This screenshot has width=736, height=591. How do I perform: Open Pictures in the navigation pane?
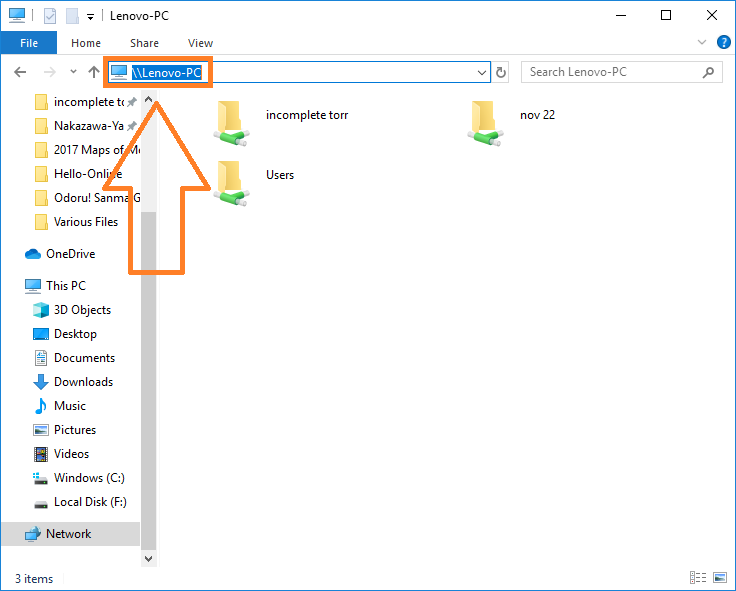pos(75,430)
